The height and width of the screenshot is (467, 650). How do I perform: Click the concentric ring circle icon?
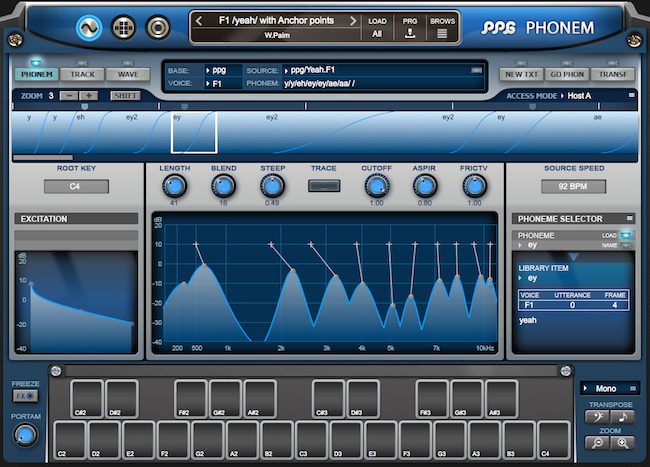click(x=158, y=27)
